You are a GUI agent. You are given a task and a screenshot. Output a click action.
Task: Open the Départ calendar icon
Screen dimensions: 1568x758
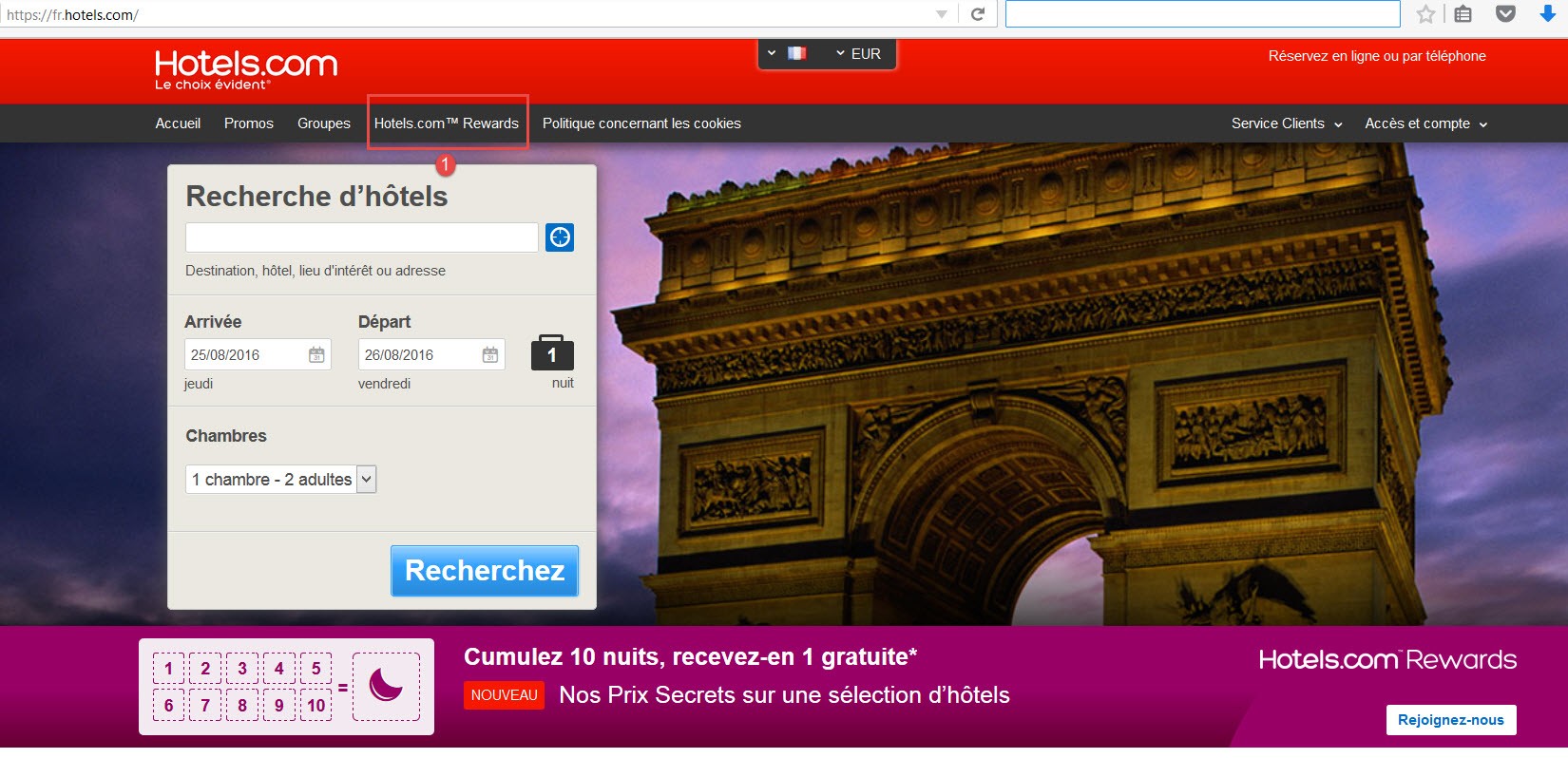[490, 354]
